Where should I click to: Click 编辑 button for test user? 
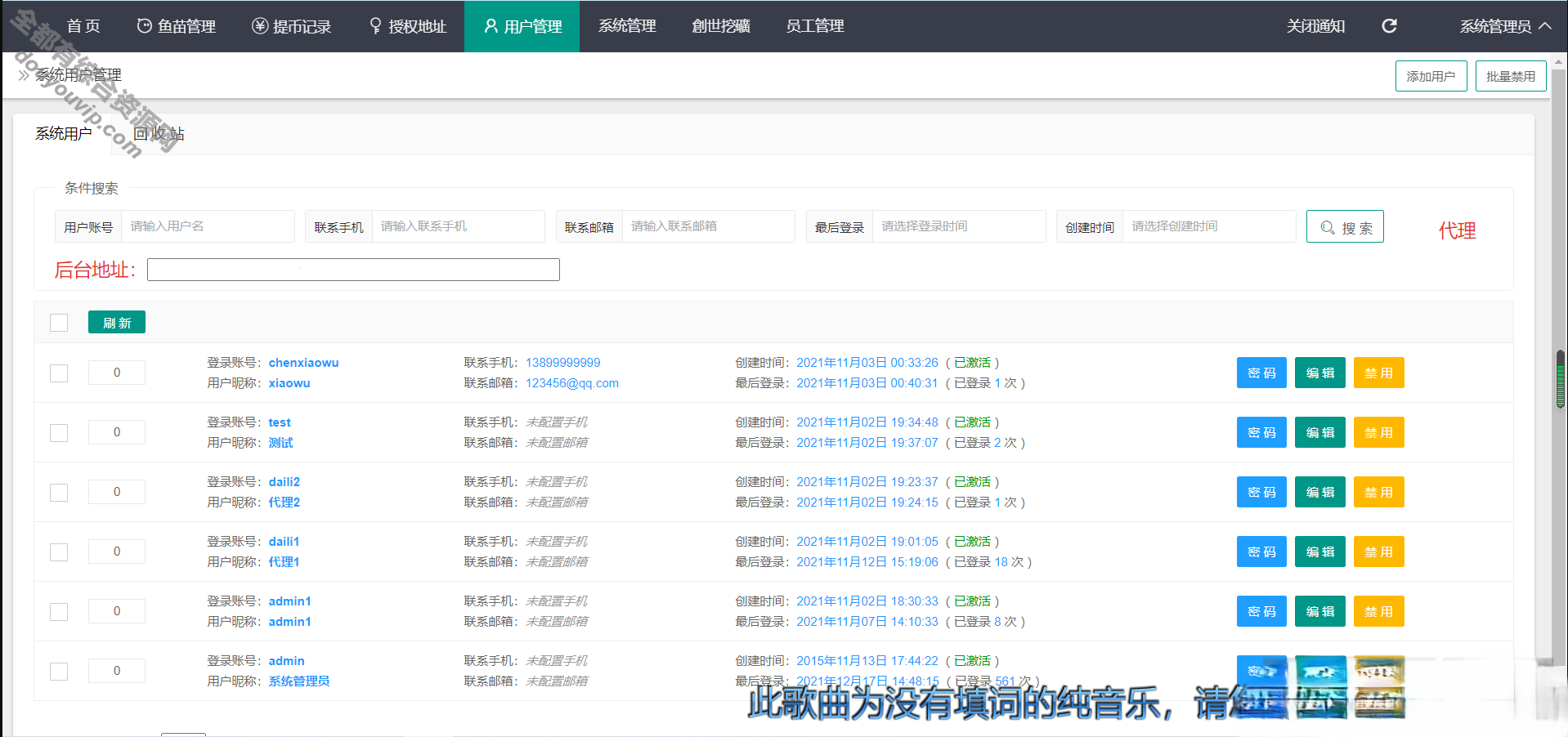pyautogui.click(x=1320, y=432)
